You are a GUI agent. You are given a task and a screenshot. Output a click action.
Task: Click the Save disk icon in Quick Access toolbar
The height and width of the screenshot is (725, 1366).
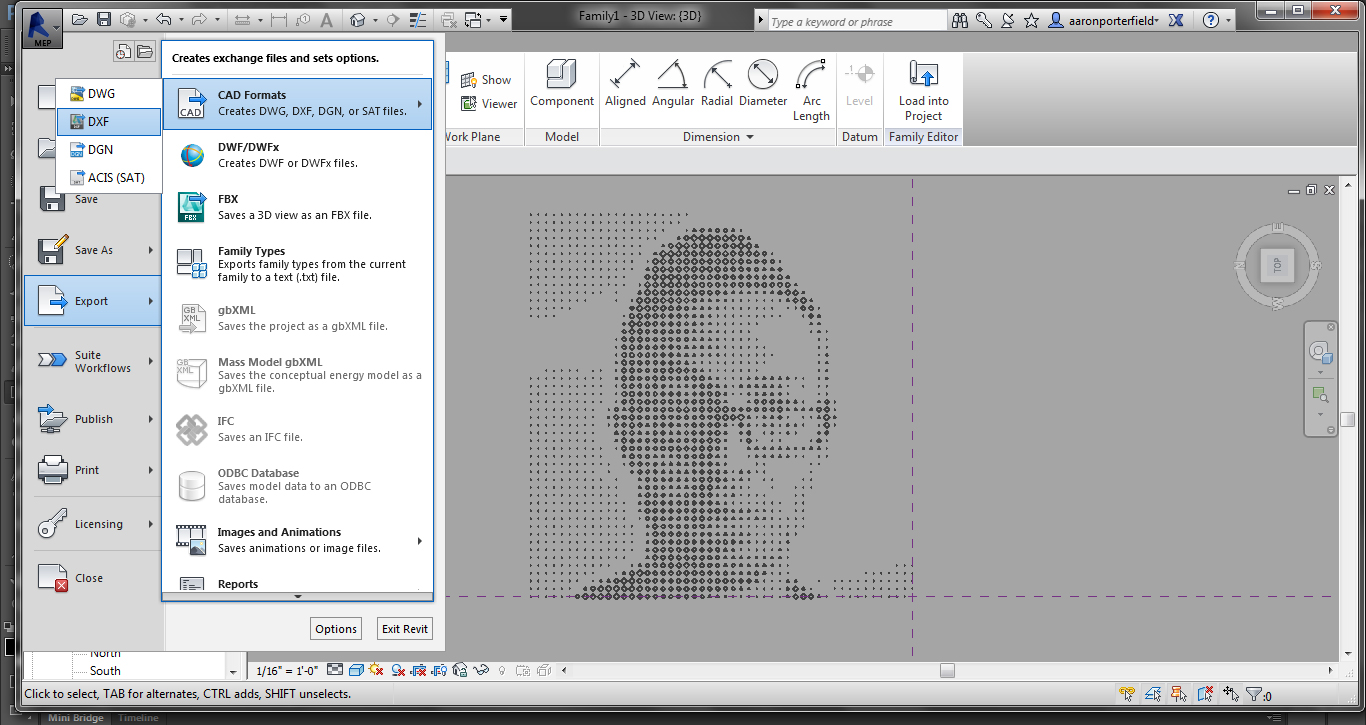104,20
